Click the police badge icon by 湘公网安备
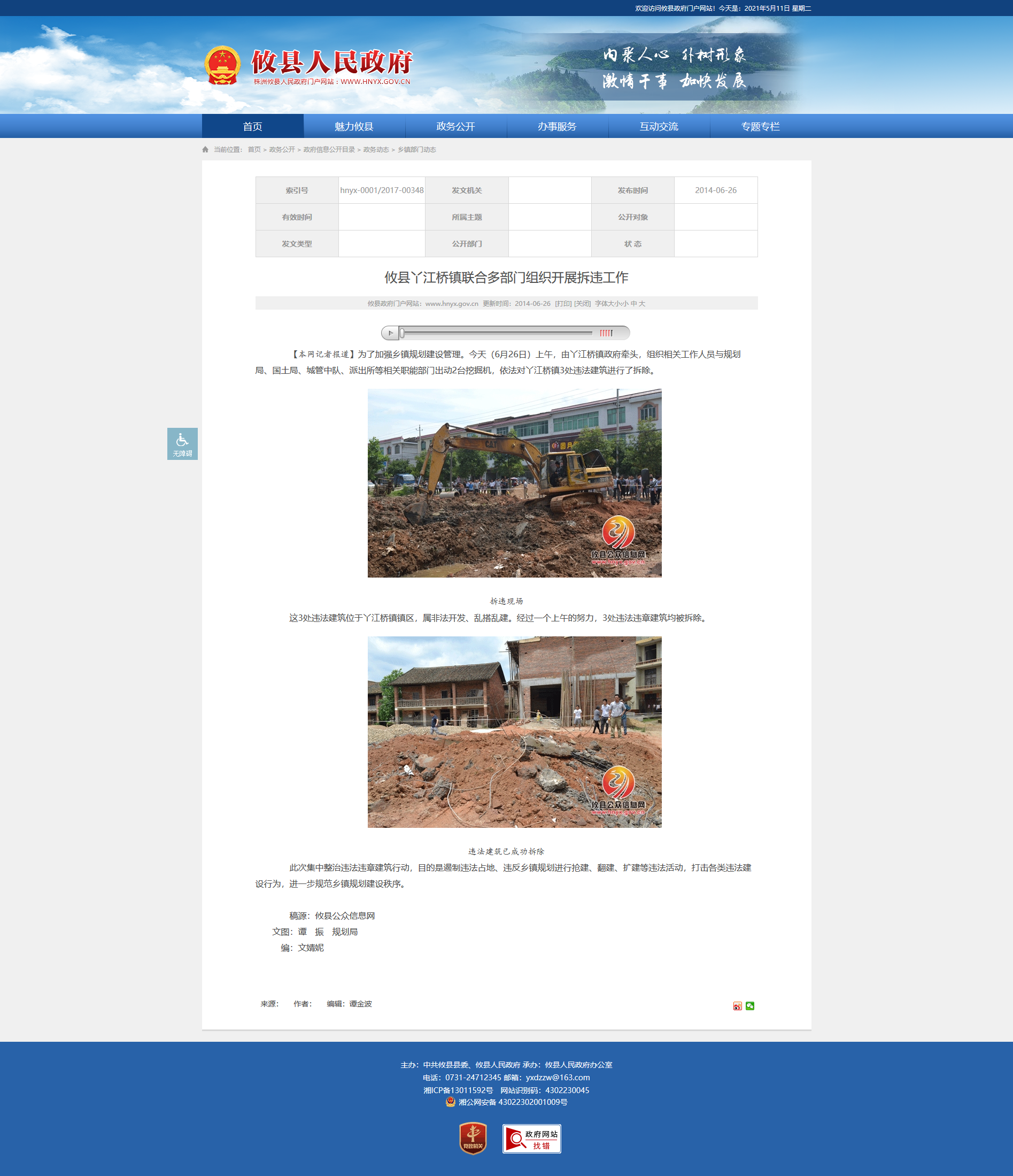Screen dimensions: 1013x1176 click(x=450, y=1102)
